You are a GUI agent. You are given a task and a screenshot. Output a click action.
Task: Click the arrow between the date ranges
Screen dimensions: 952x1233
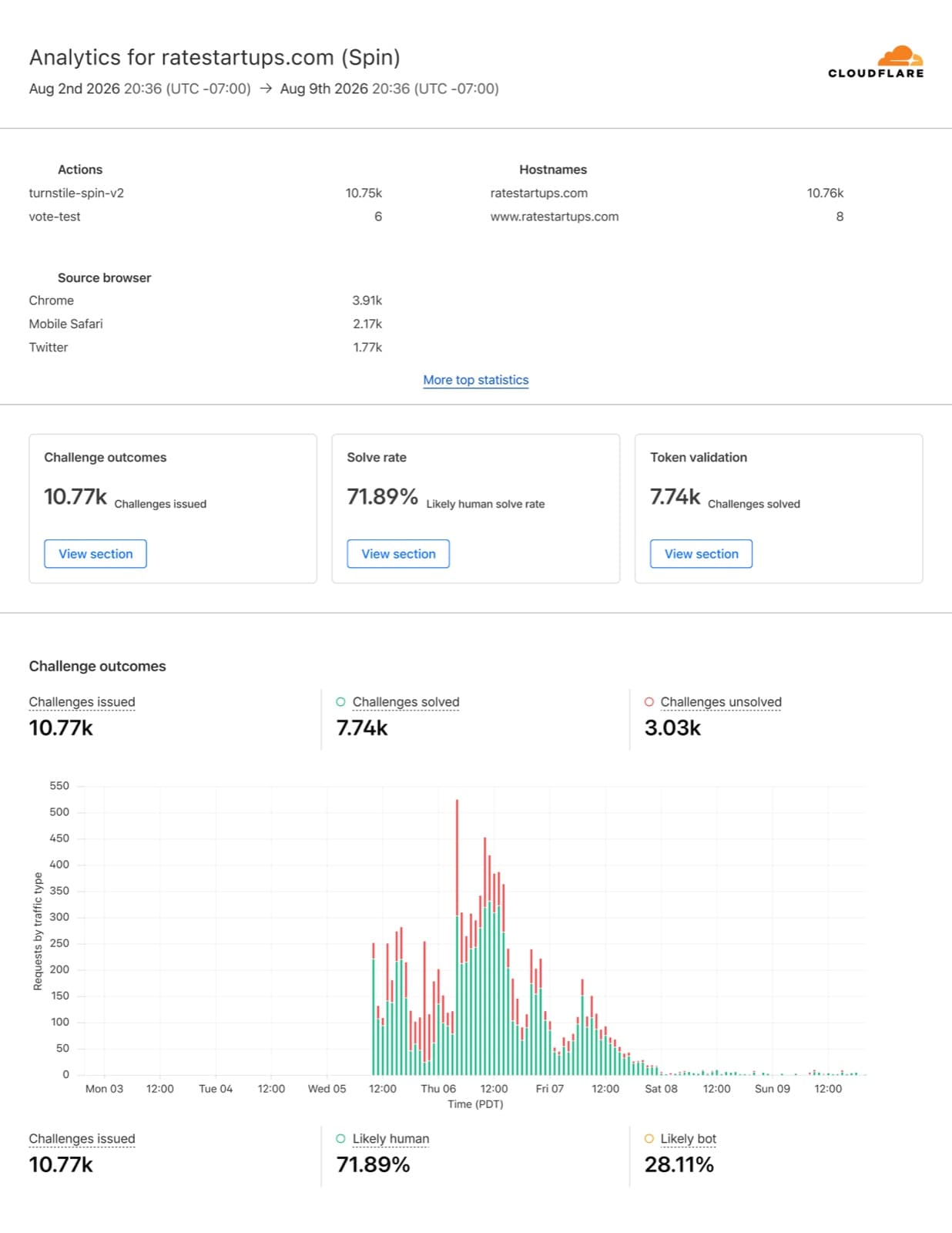click(266, 89)
